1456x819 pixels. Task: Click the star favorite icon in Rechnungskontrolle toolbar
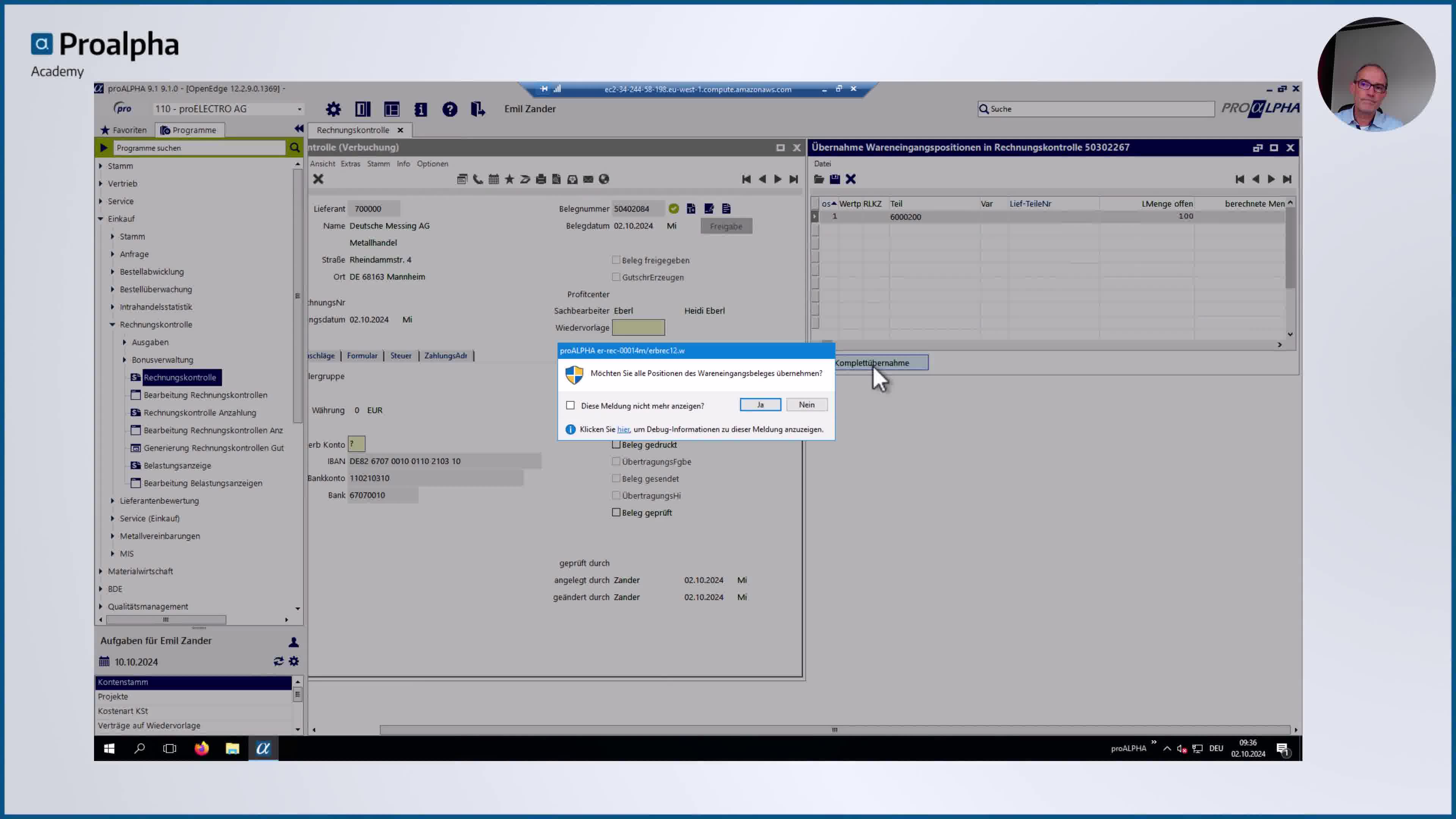(x=509, y=179)
